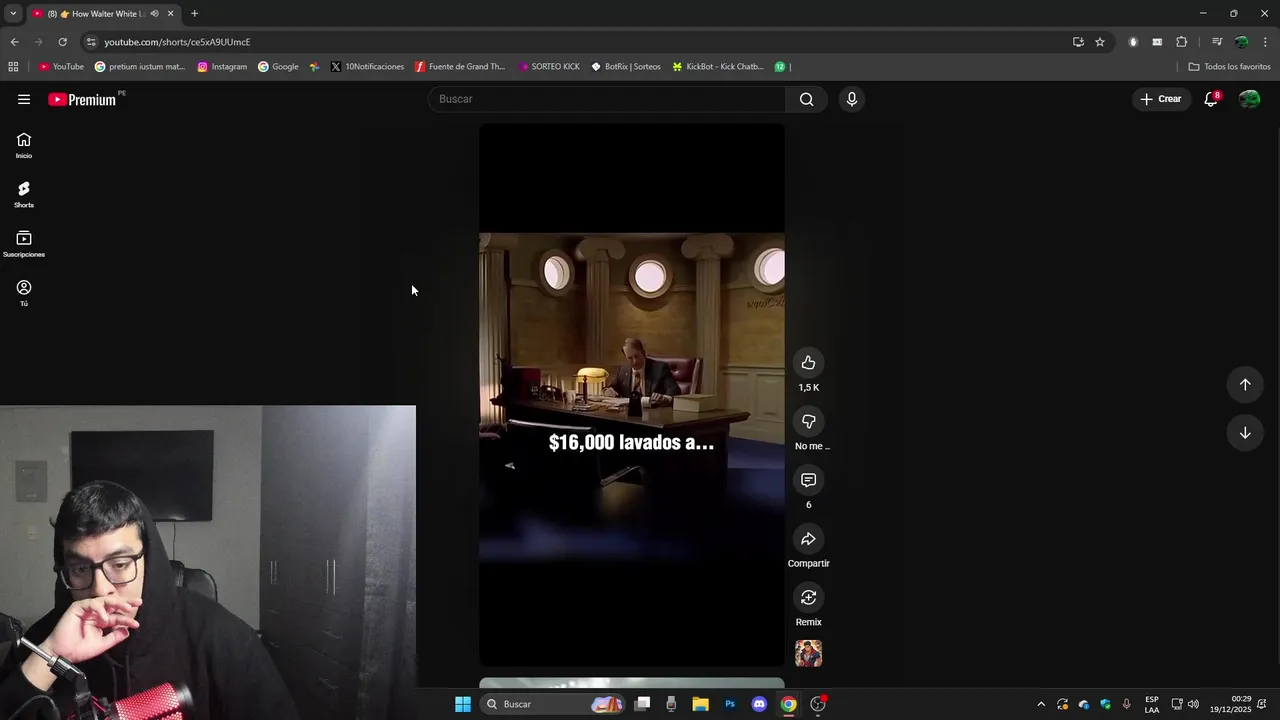
Task: Open Inicio in the YouTube sidebar
Action: (24, 146)
